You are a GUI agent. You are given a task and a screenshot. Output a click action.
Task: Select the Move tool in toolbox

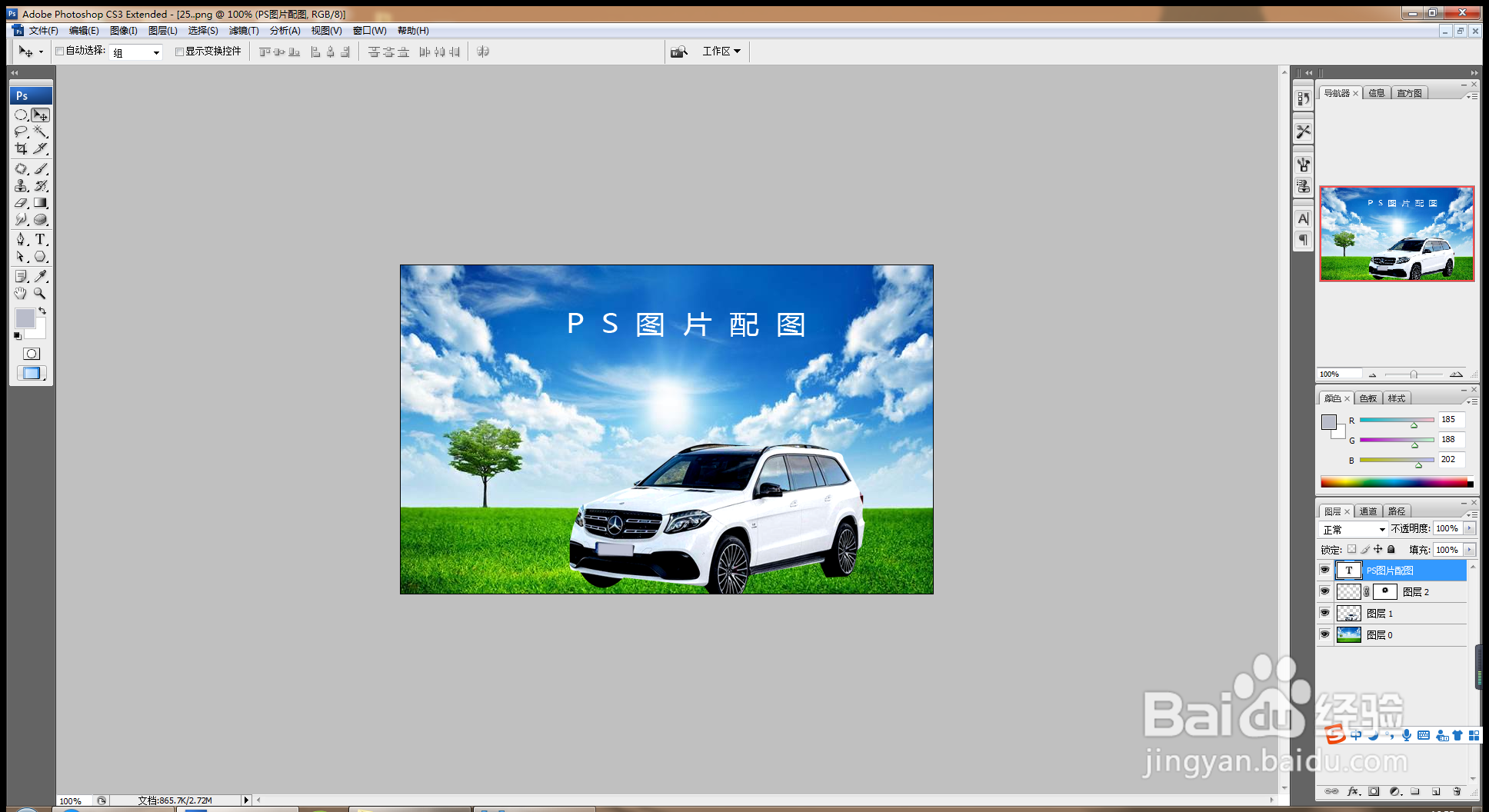coord(40,115)
